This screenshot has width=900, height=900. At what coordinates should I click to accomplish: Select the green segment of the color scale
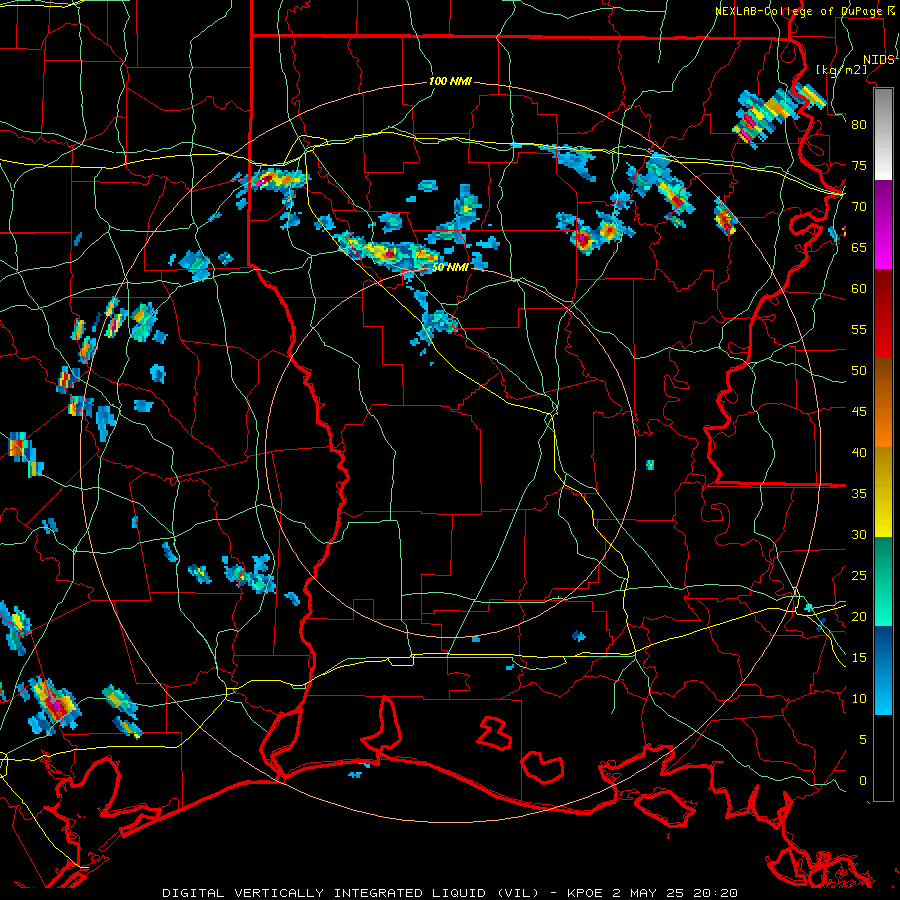(883, 581)
